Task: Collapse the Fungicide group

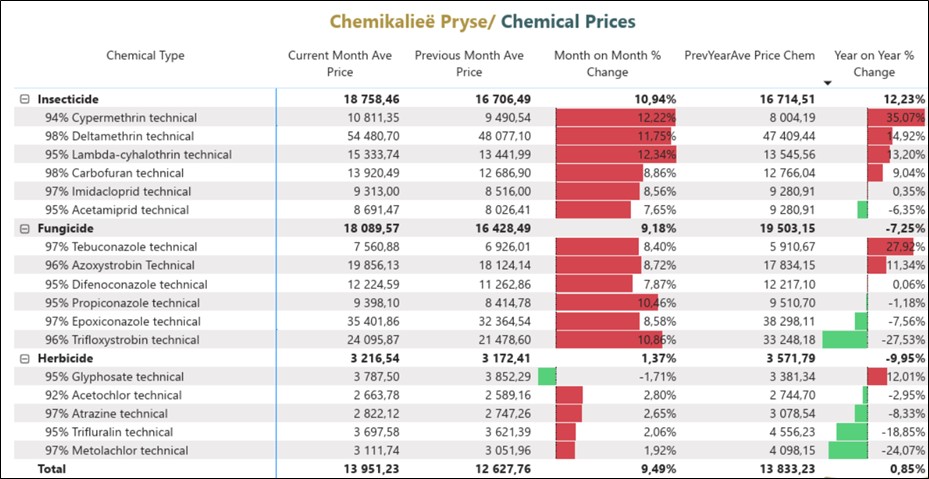Action: [24, 229]
